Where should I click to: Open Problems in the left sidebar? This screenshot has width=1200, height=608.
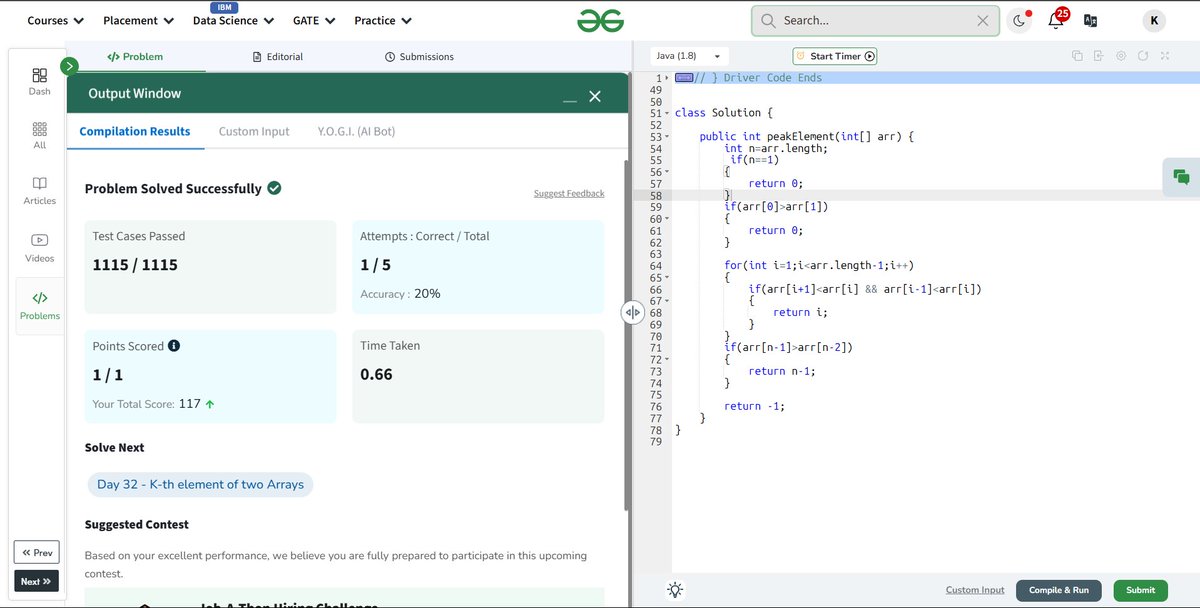pos(39,305)
